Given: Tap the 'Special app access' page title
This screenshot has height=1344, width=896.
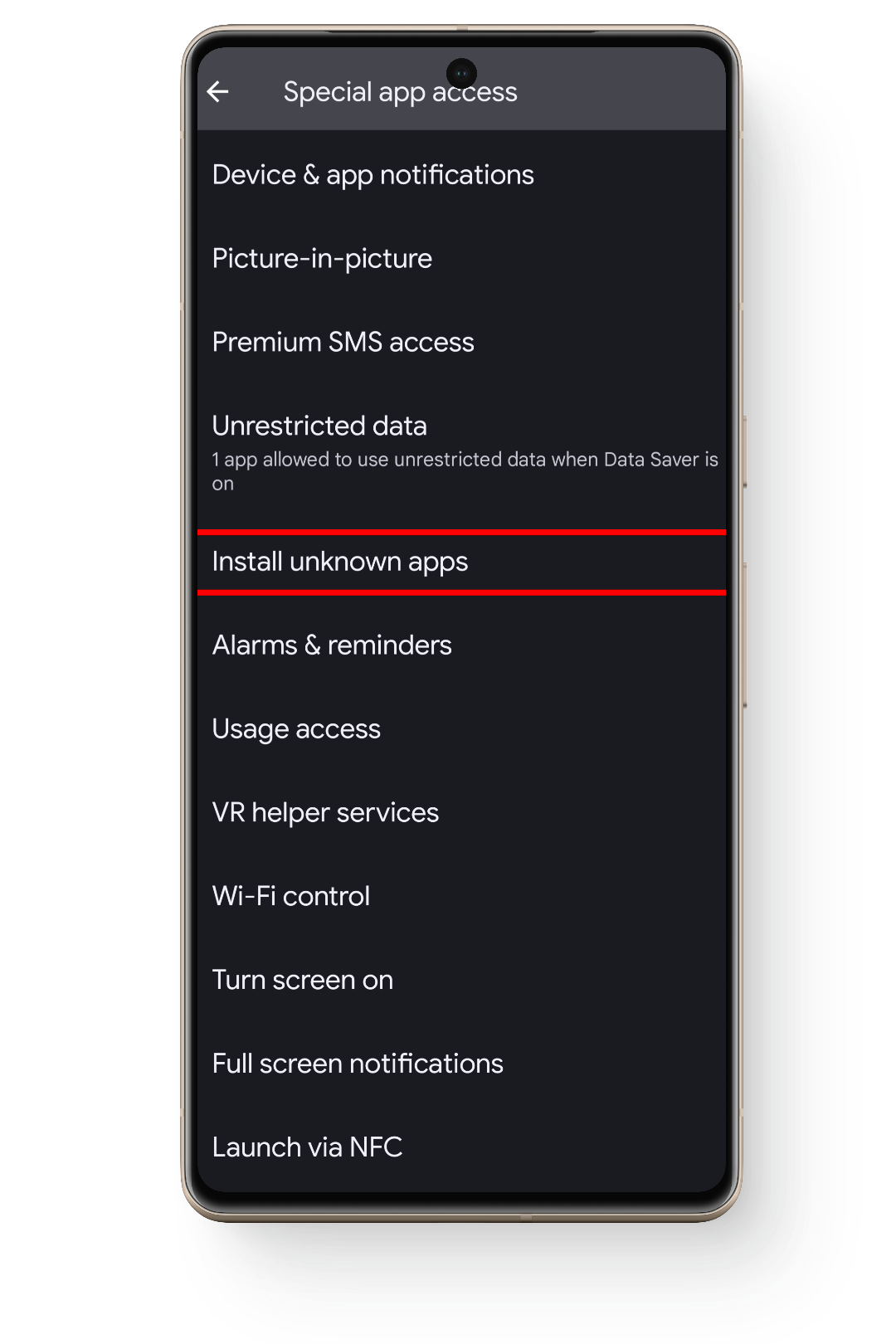Looking at the screenshot, I should pyautogui.click(x=400, y=92).
